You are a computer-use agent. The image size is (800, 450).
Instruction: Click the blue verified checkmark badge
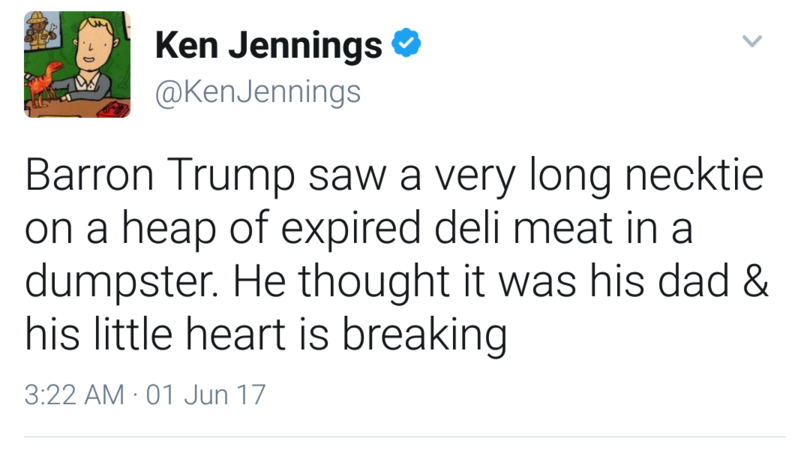404,44
